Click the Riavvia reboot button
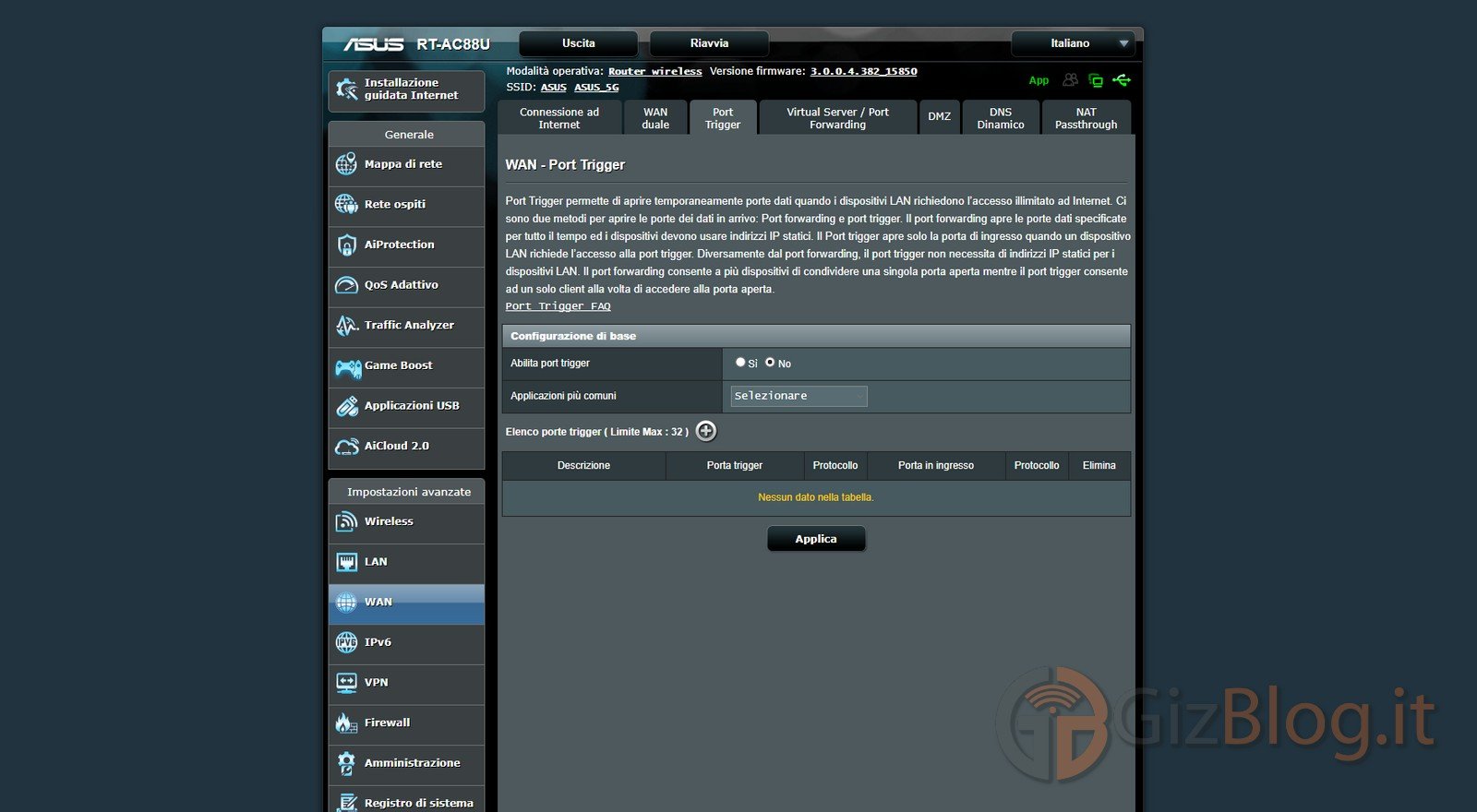 point(709,43)
